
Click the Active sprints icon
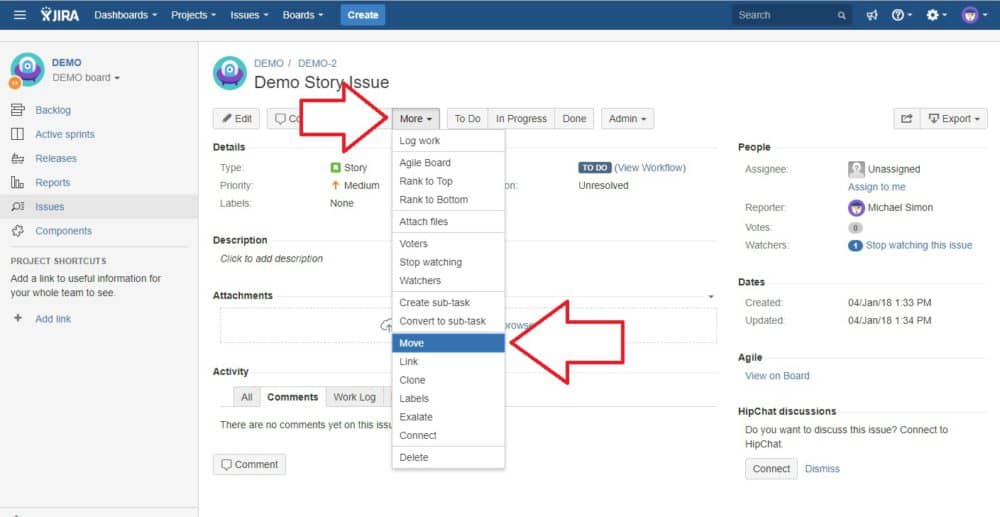tap(17, 134)
